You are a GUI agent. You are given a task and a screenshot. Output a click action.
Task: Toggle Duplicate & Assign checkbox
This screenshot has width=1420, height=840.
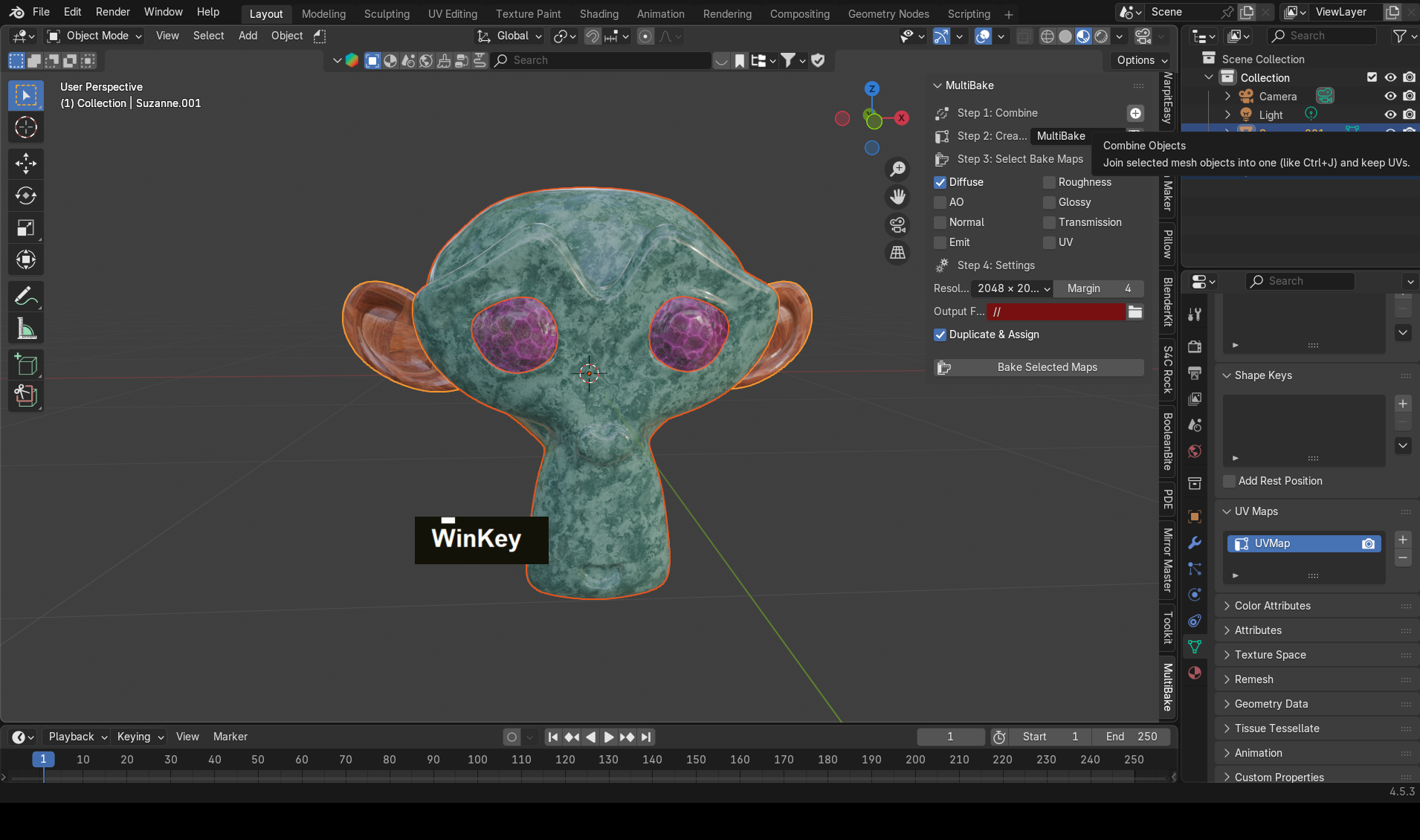pyautogui.click(x=940, y=335)
